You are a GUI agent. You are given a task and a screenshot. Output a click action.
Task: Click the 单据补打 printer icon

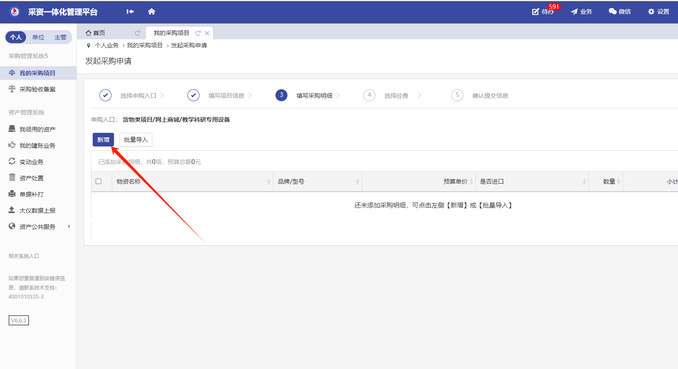(x=12, y=194)
